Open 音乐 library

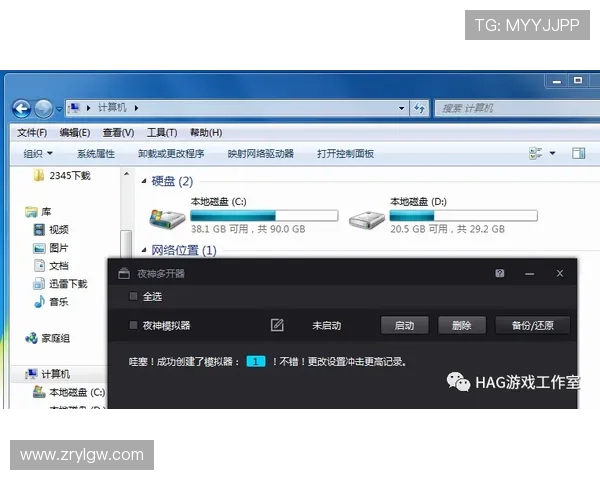pyautogui.click(x=51, y=302)
